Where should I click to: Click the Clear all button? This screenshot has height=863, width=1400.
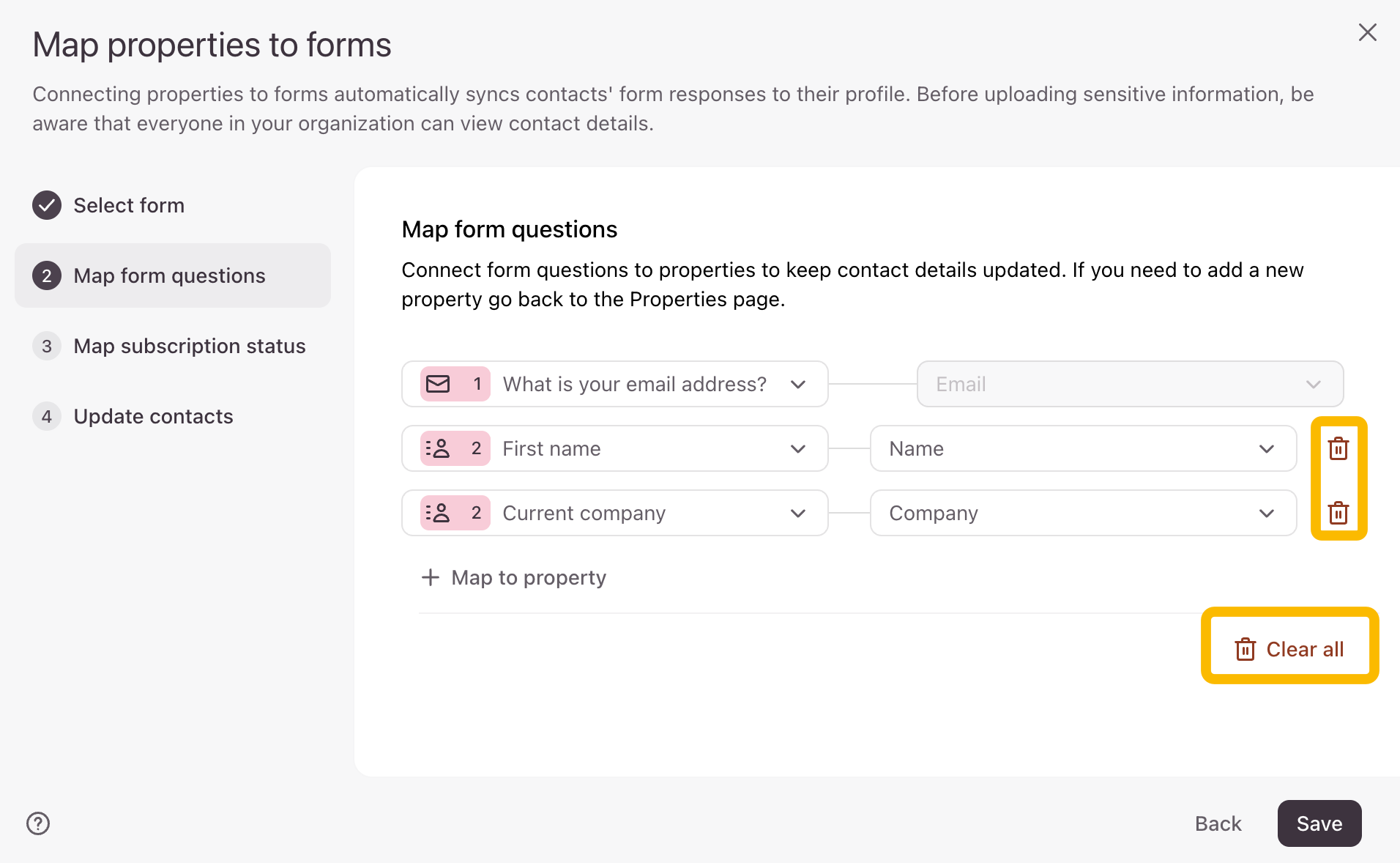point(1289,649)
